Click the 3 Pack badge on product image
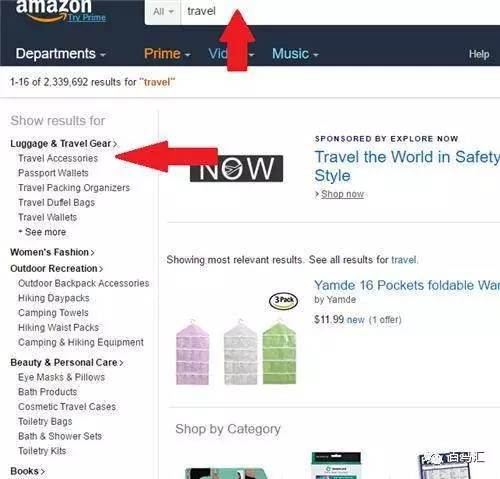 coord(283,301)
